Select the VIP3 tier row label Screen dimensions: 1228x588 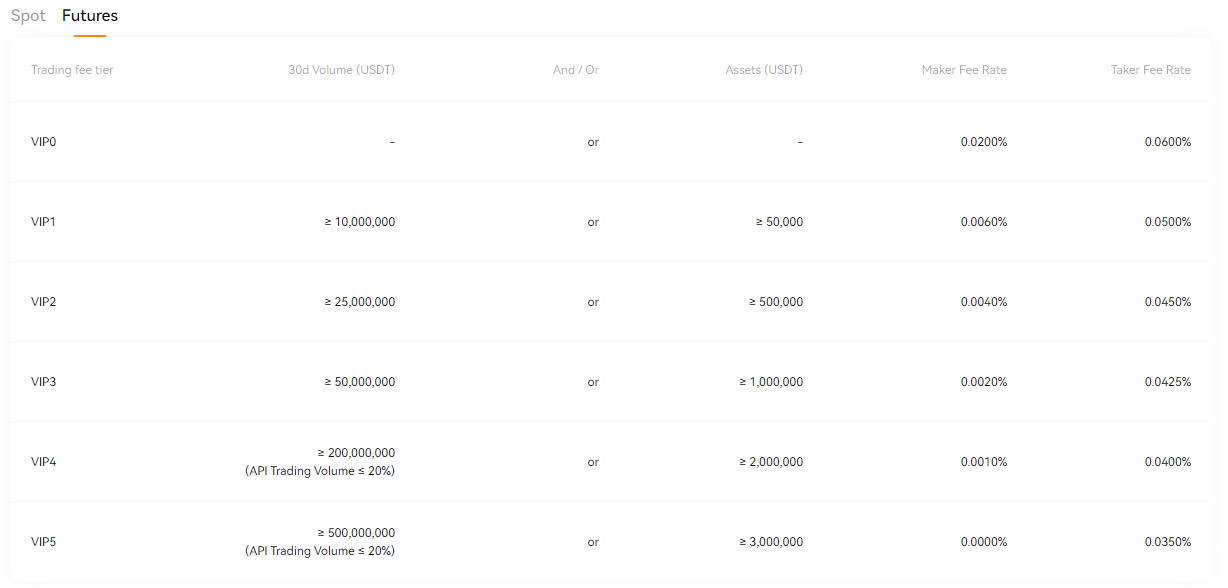point(44,382)
